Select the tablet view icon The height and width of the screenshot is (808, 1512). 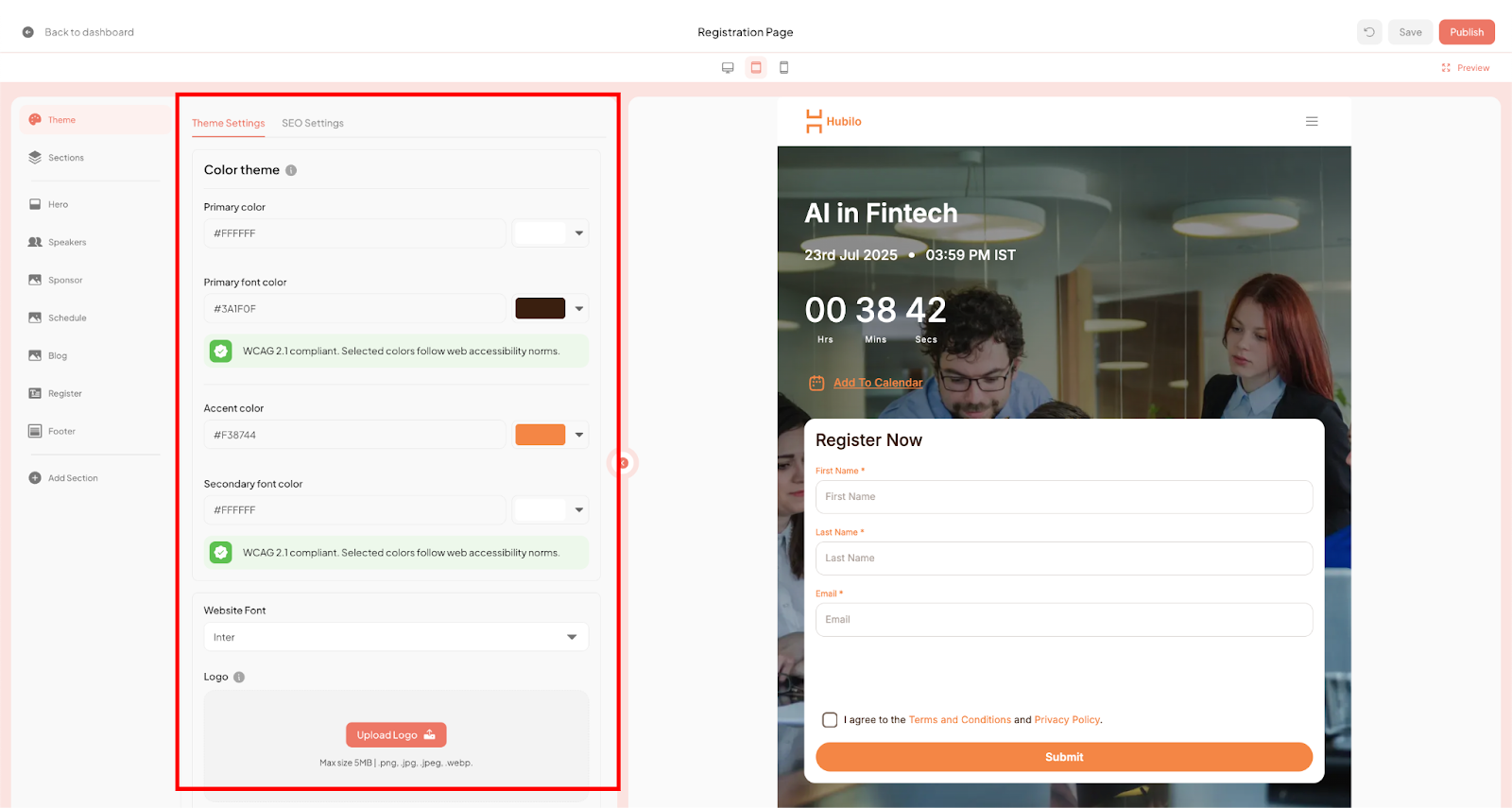pos(756,68)
